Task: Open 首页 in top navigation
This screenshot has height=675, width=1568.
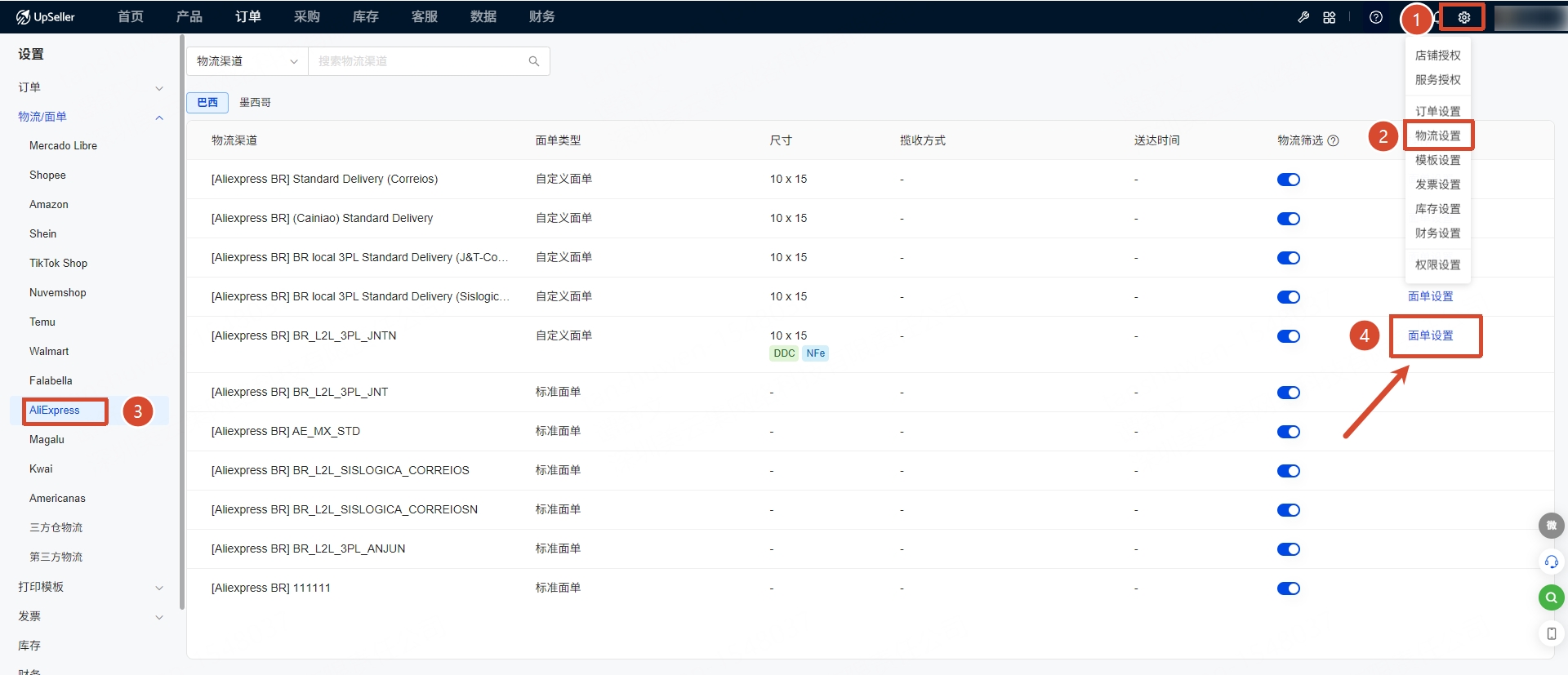Action: coord(131,17)
